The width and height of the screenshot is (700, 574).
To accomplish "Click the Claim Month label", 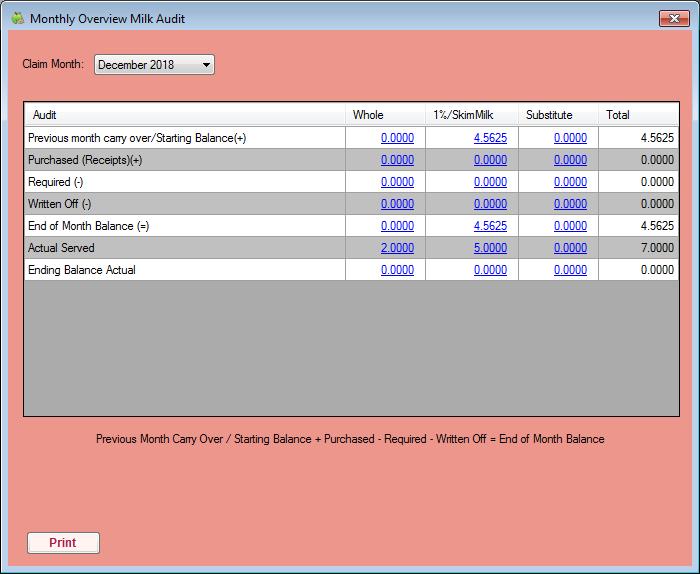I will coord(53,64).
